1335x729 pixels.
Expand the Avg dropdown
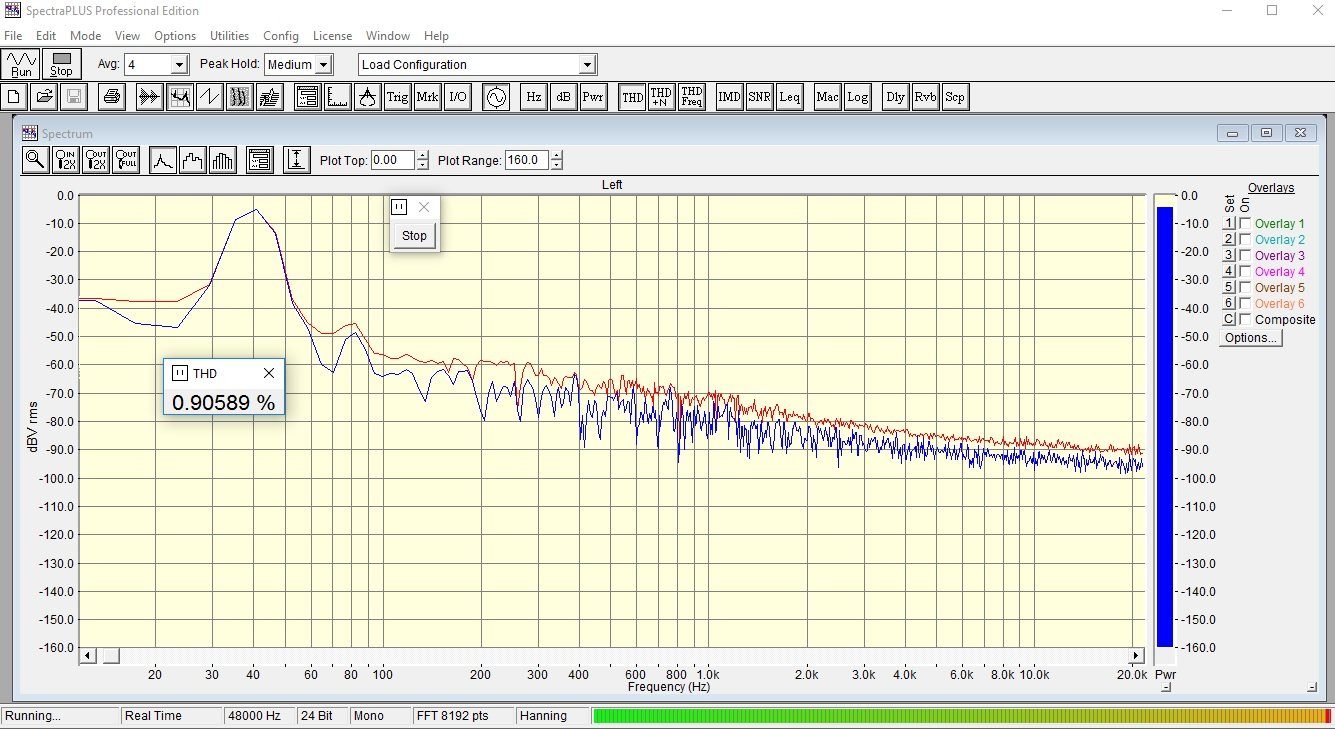click(179, 65)
